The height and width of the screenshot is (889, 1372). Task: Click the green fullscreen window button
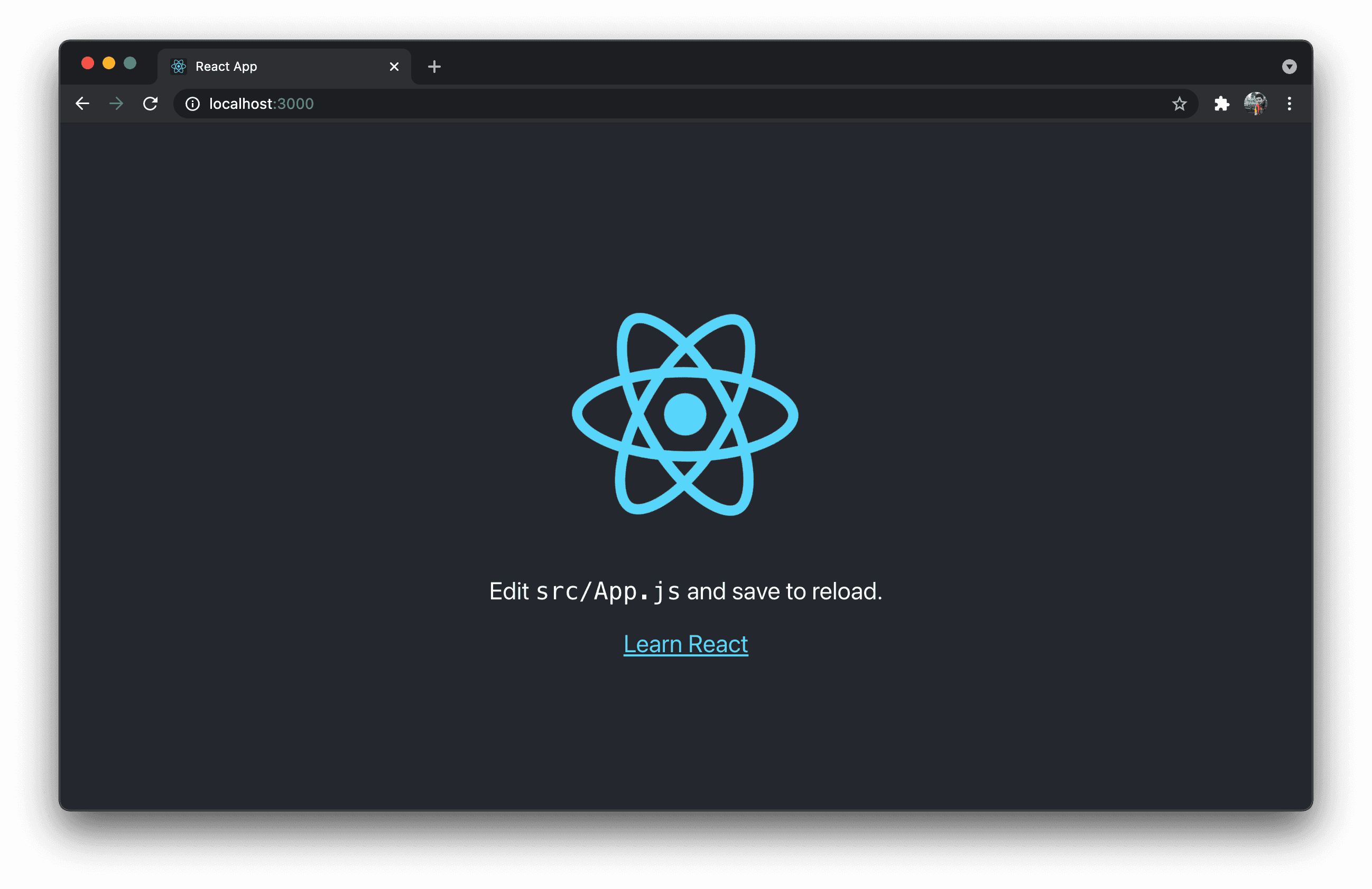[131, 63]
